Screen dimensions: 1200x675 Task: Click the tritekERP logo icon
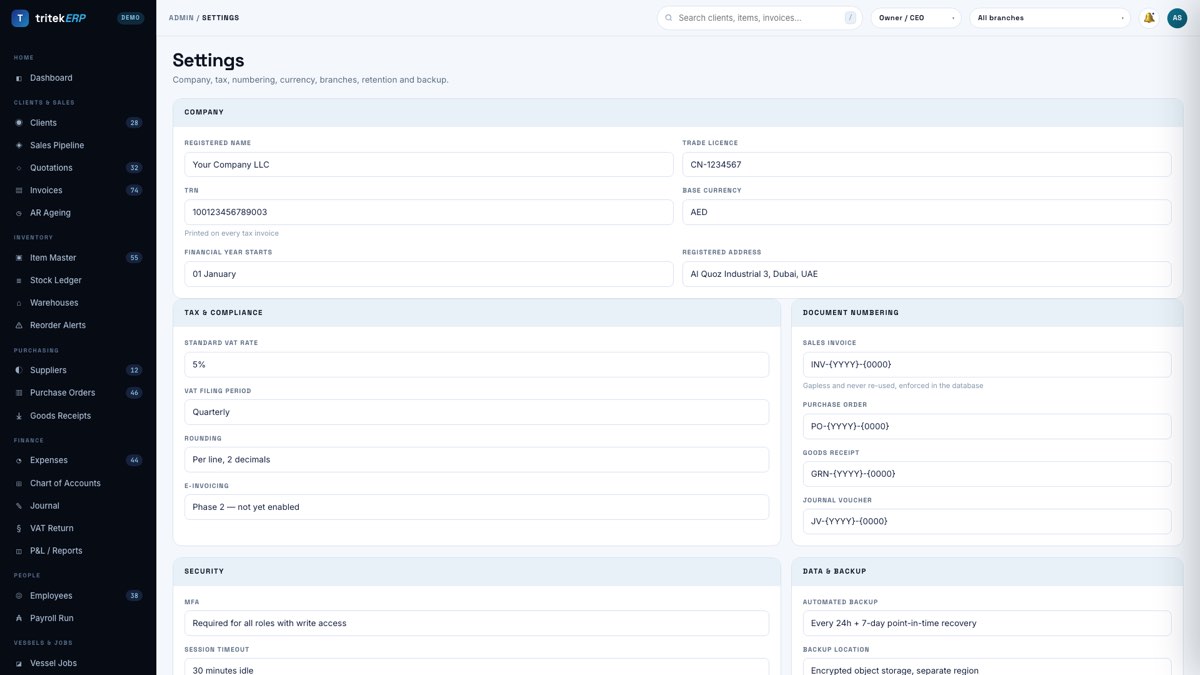tap(20, 18)
